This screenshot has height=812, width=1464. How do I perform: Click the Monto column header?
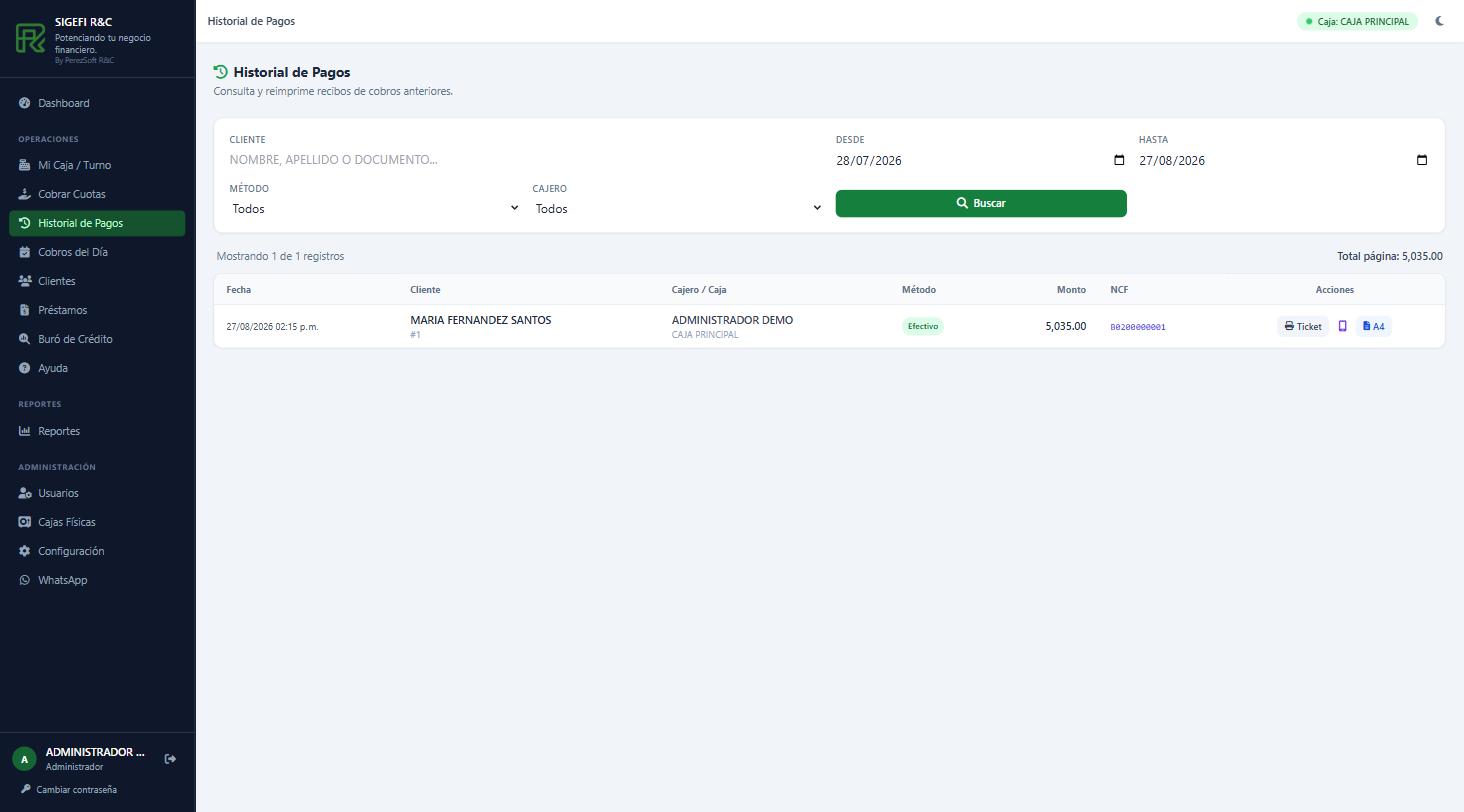point(1071,290)
